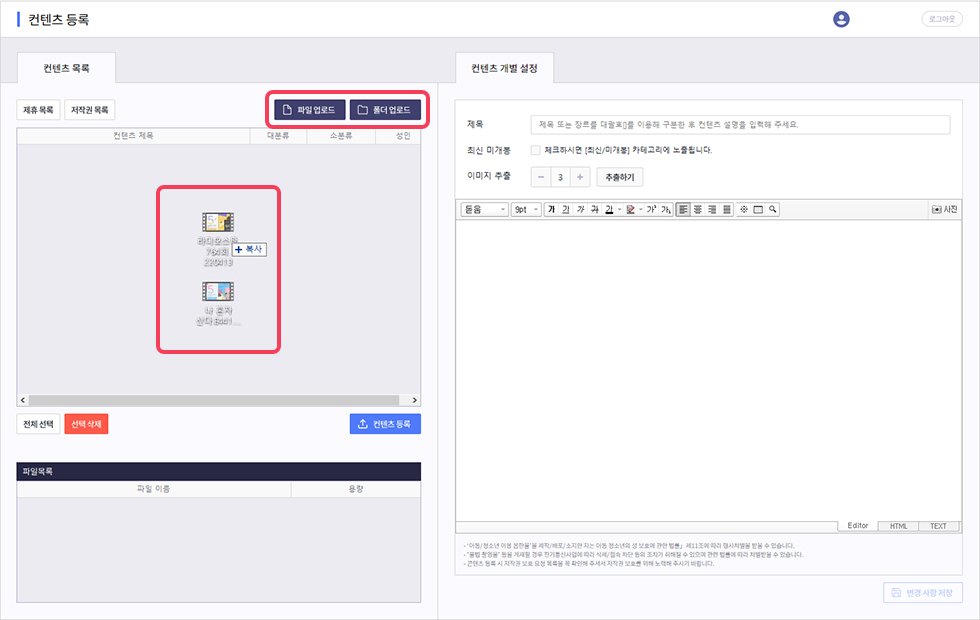Select justify text alignment in editor
980x620 pixels.
(x=727, y=209)
